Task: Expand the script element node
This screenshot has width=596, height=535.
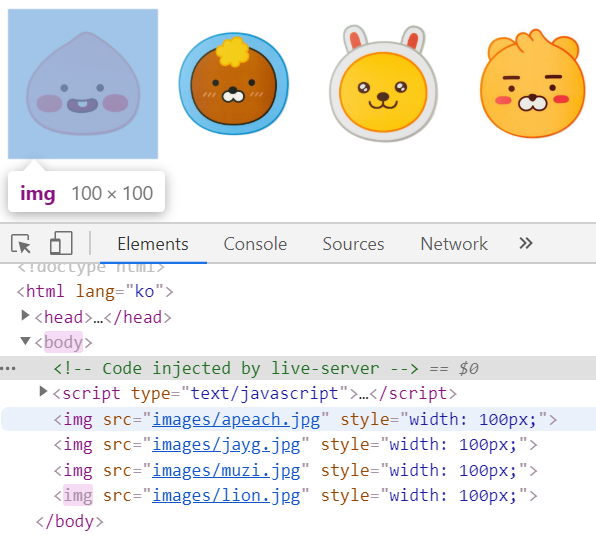Action: pyautogui.click(x=43, y=391)
